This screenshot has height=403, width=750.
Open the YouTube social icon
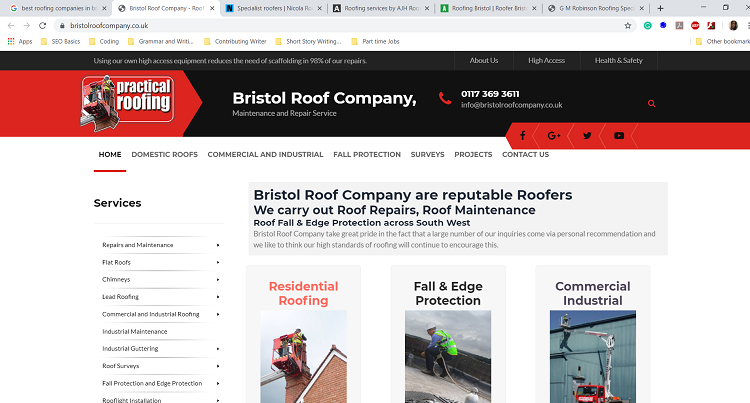tap(619, 136)
